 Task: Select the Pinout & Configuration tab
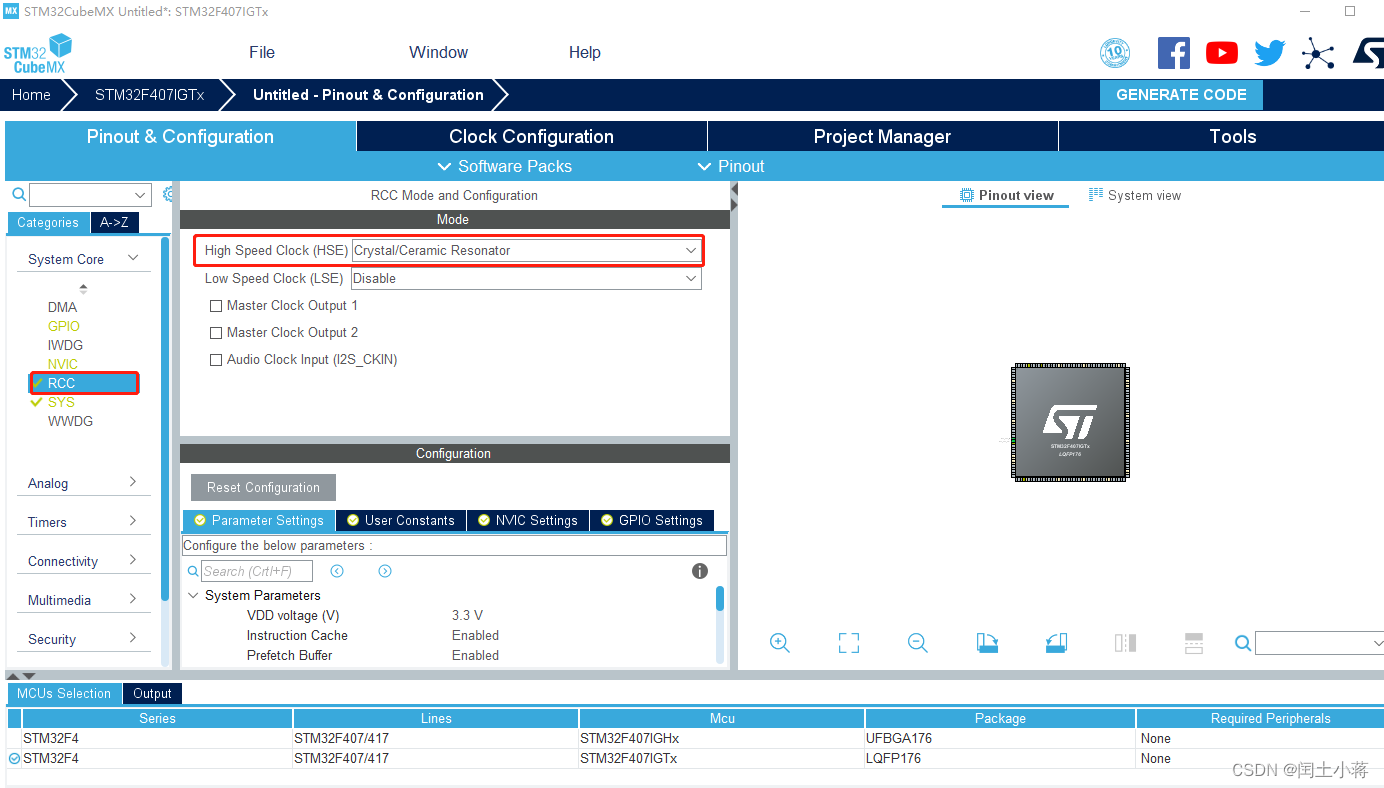pos(180,137)
